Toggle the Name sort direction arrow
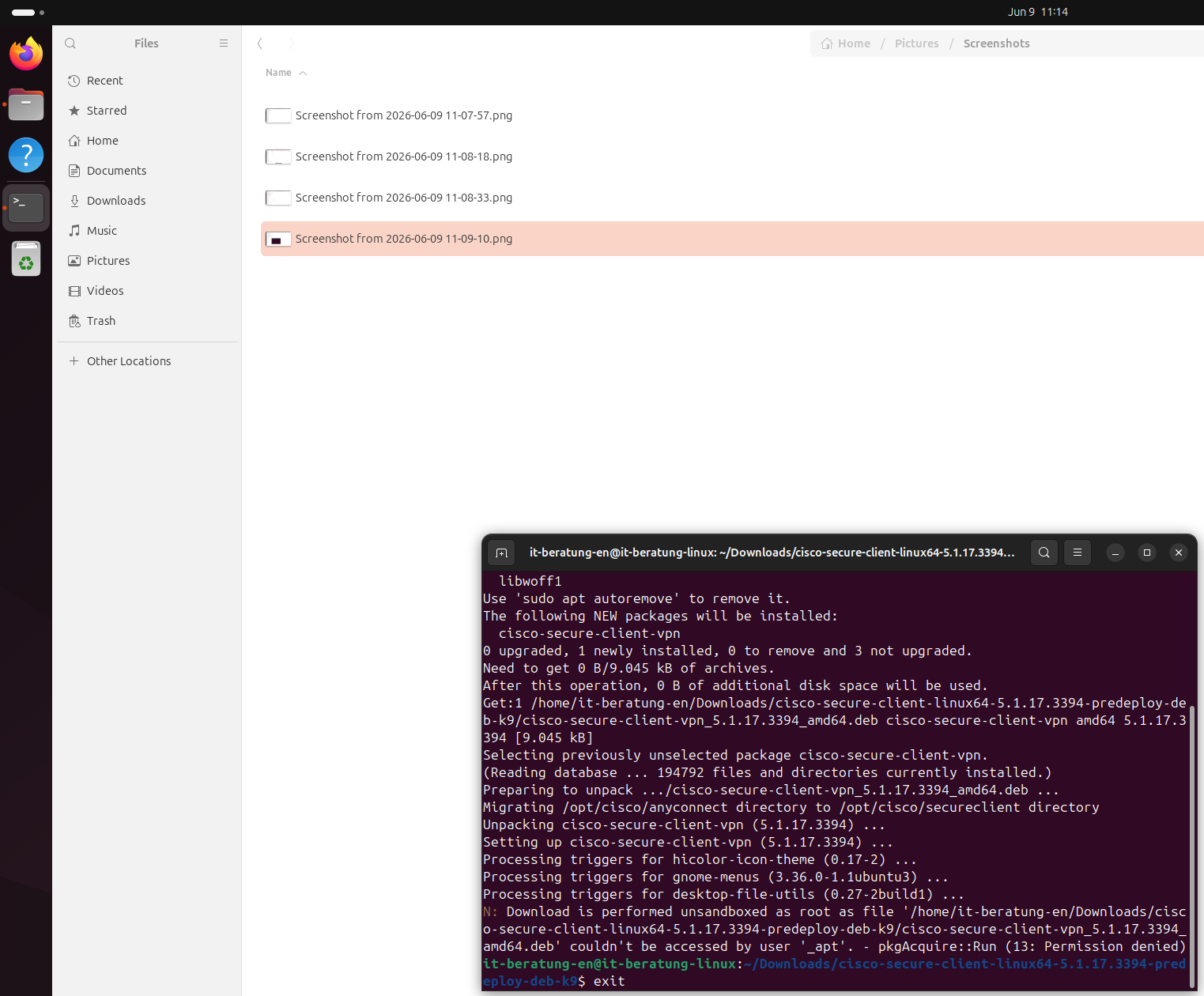Viewport: 1204px width, 996px height. click(x=303, y=73)
